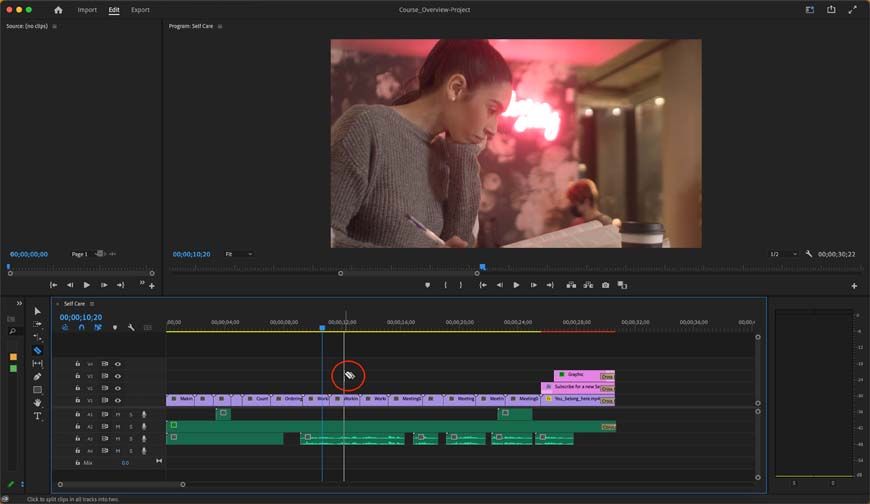Open Program: Self Care panel menu
870x504 pixels.
[220, 26]
